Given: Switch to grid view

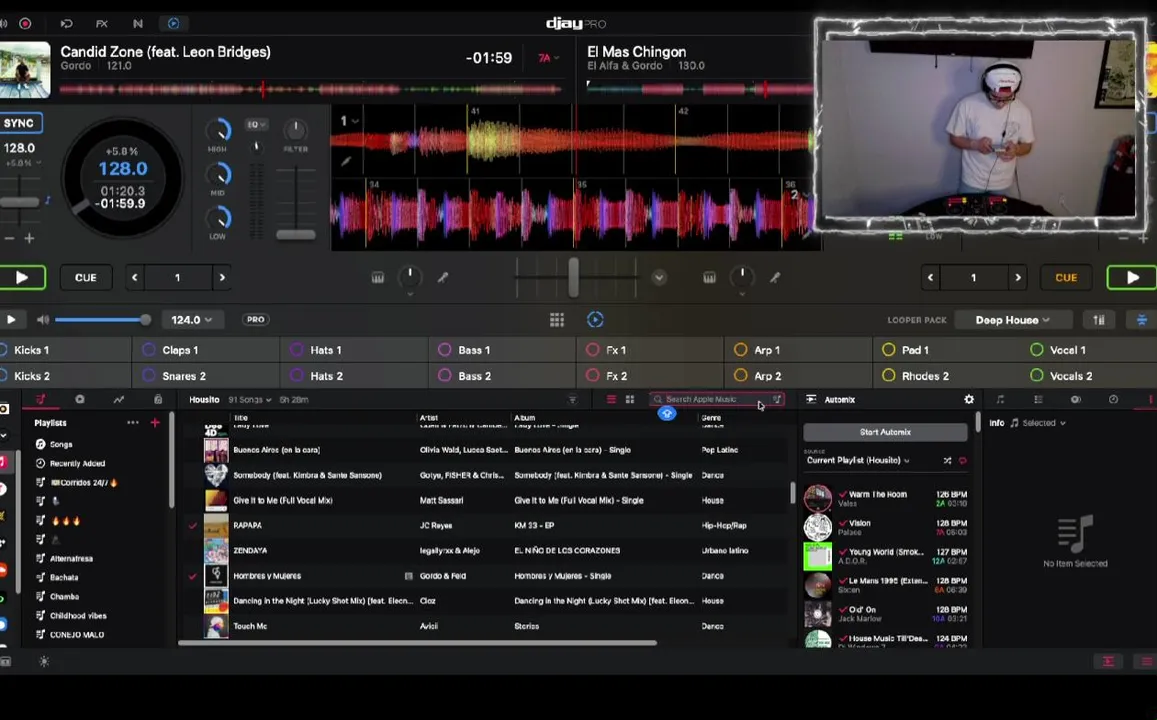Looking at the screenshot, I should [630, 399].
